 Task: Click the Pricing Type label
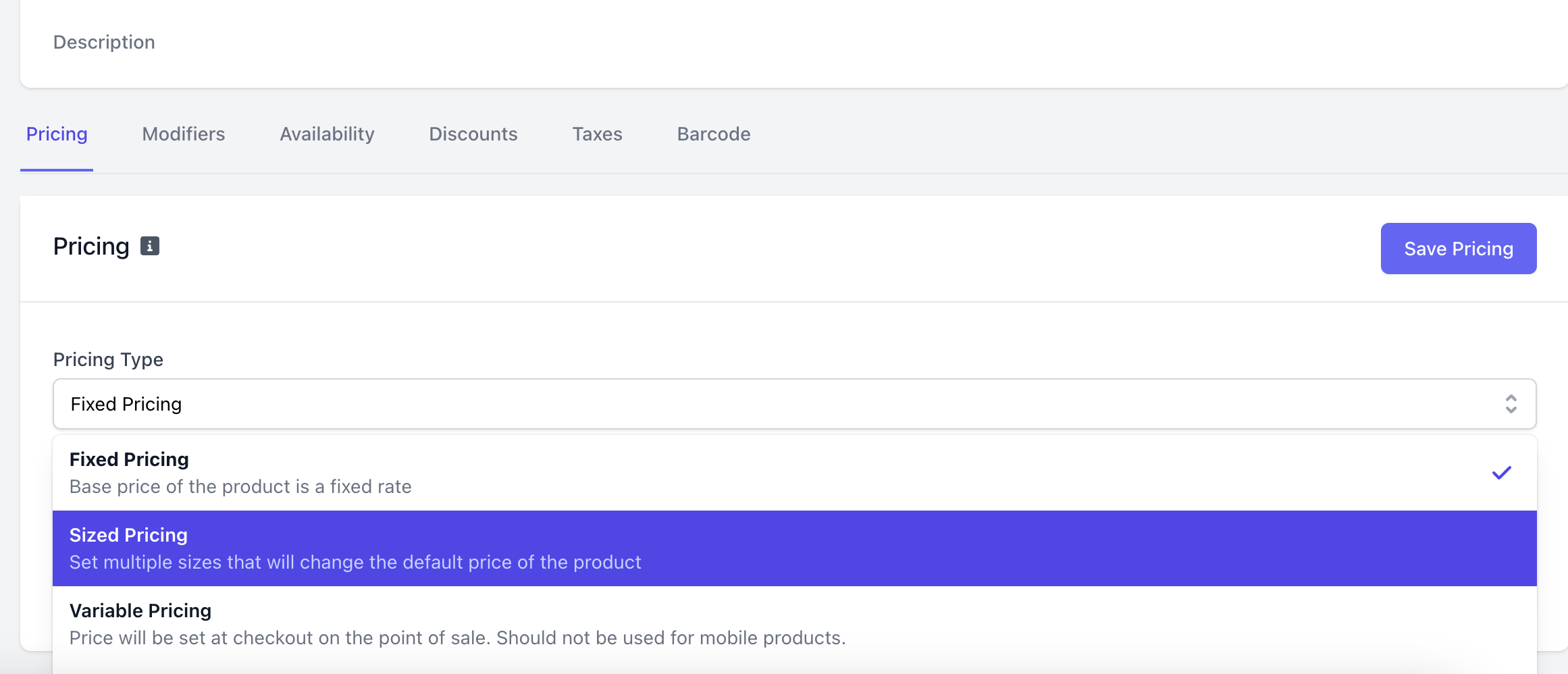coord(108,359)
